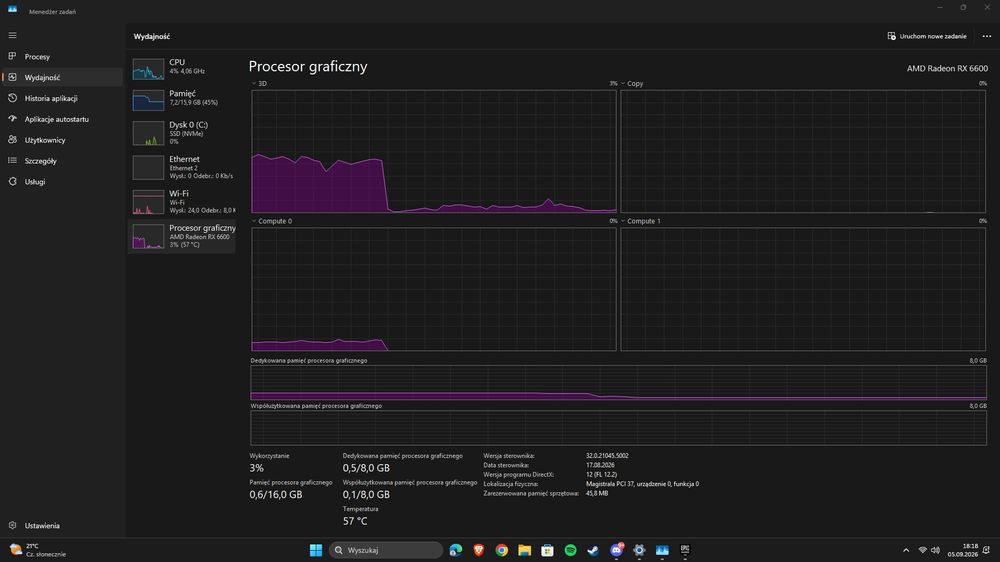Open the Szczegóły page
The image size is (1000, 562).
tap(61, 161)
